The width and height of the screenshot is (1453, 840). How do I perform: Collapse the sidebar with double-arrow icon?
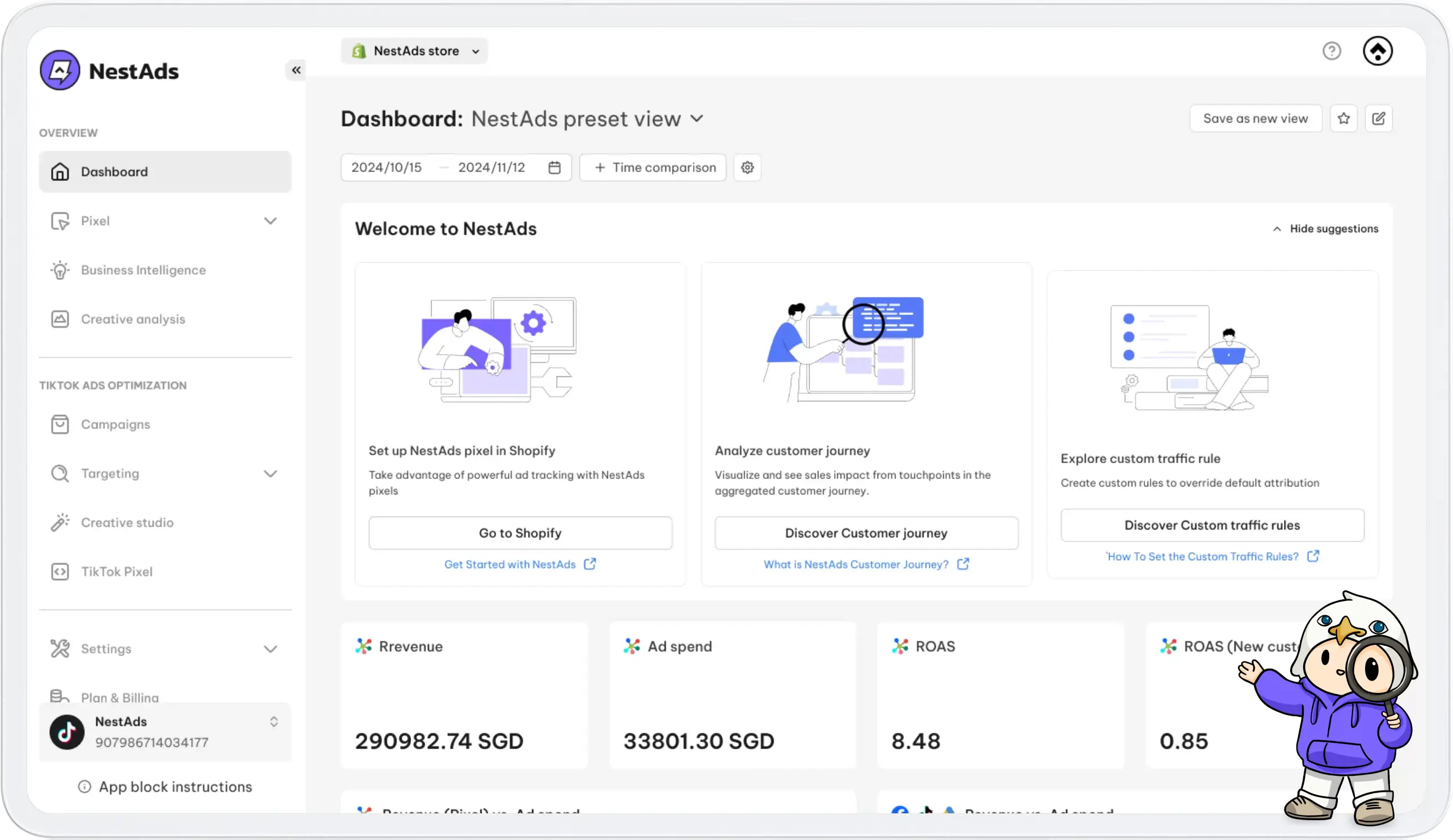pos(296,70)
